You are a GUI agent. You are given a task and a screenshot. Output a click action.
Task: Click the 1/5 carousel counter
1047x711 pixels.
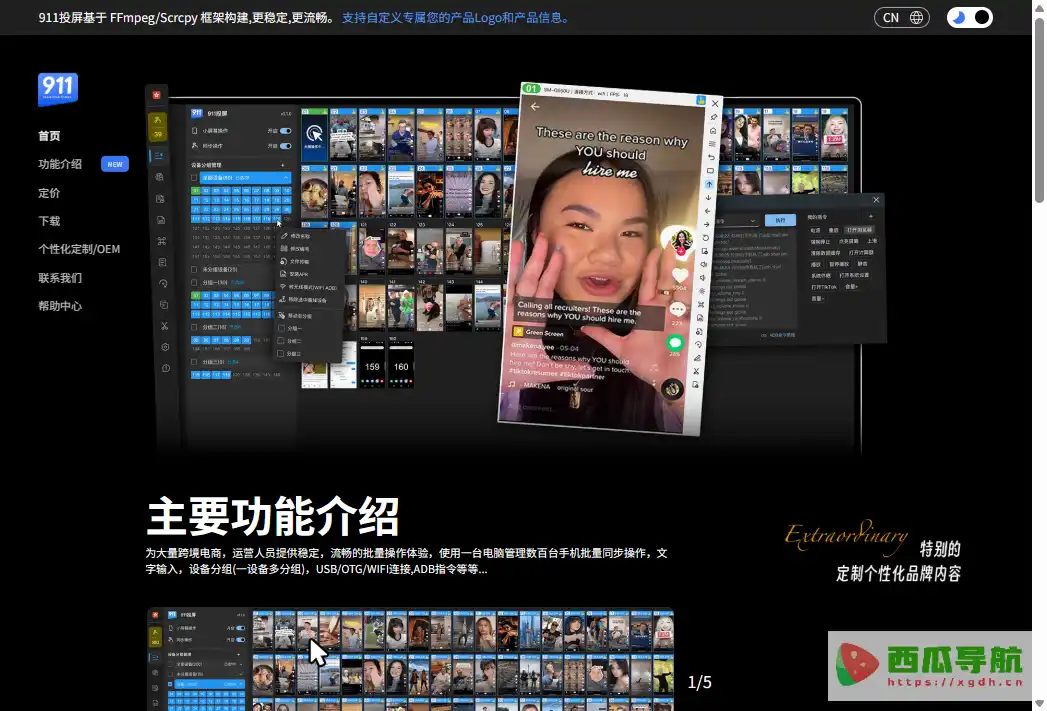[700, 682]
